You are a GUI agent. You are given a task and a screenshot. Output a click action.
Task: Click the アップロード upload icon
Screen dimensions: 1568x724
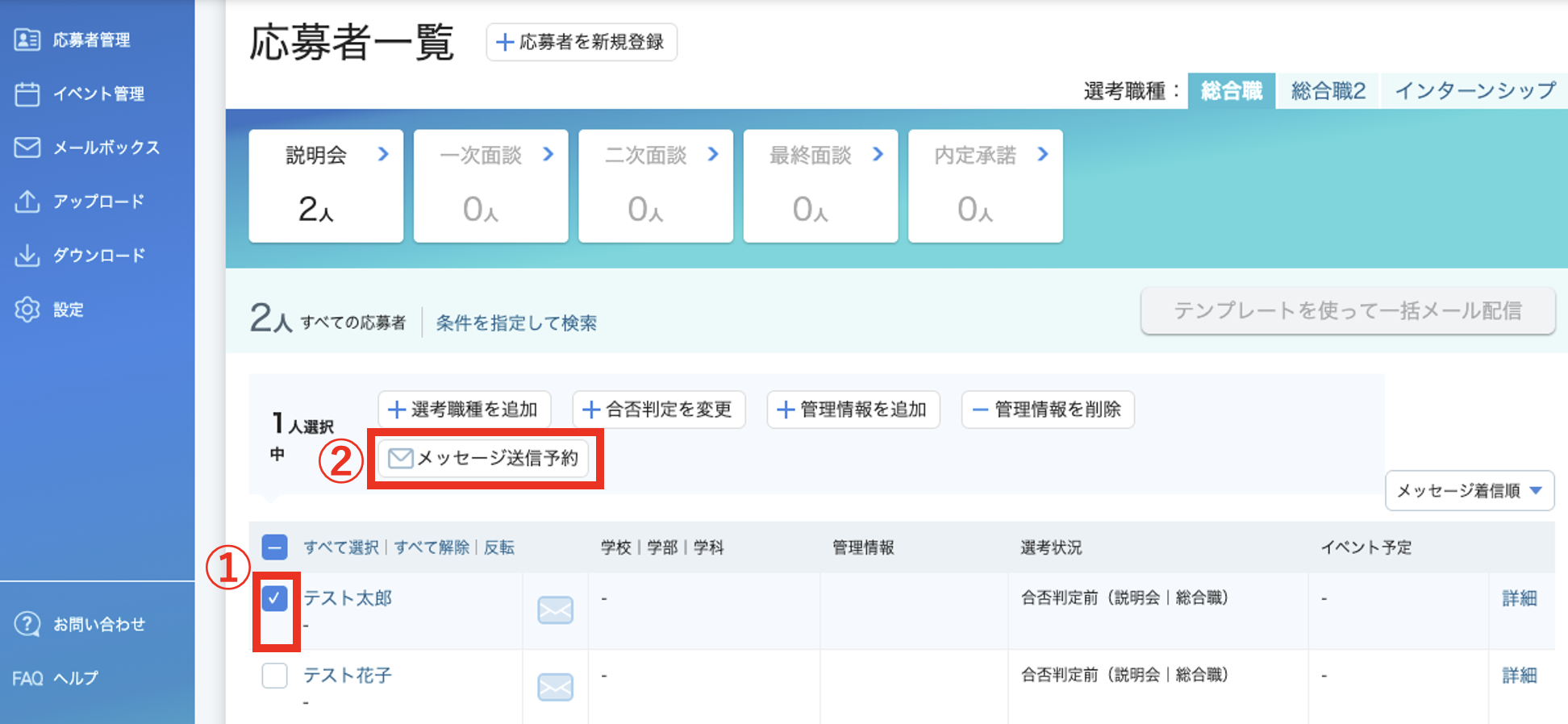pos(27,202)
